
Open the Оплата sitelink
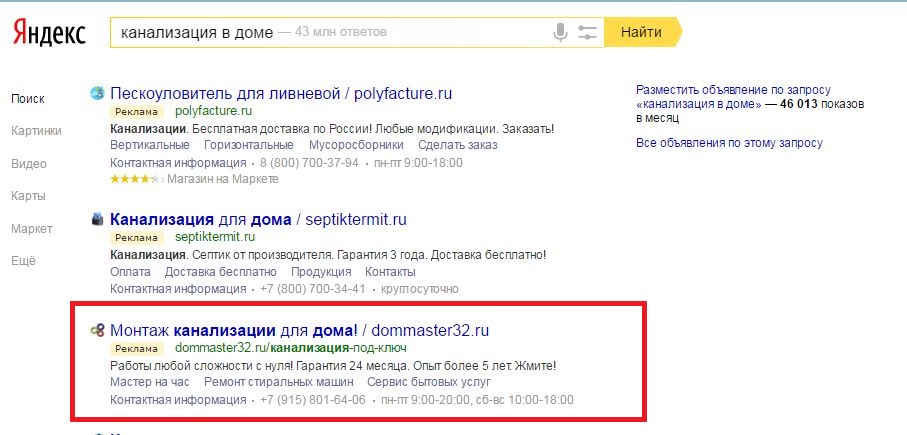point(130,271)
